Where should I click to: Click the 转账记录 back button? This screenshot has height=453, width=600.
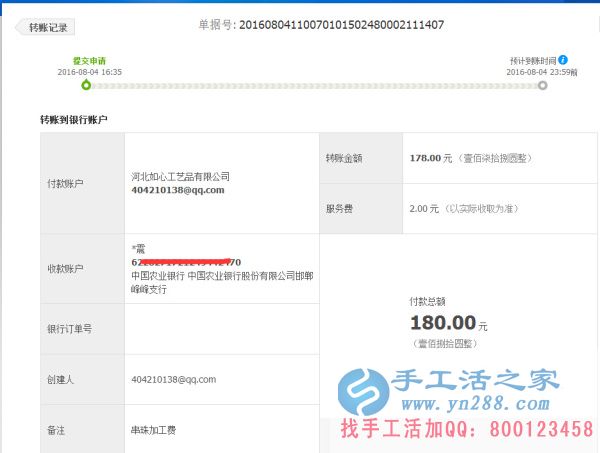48,27
